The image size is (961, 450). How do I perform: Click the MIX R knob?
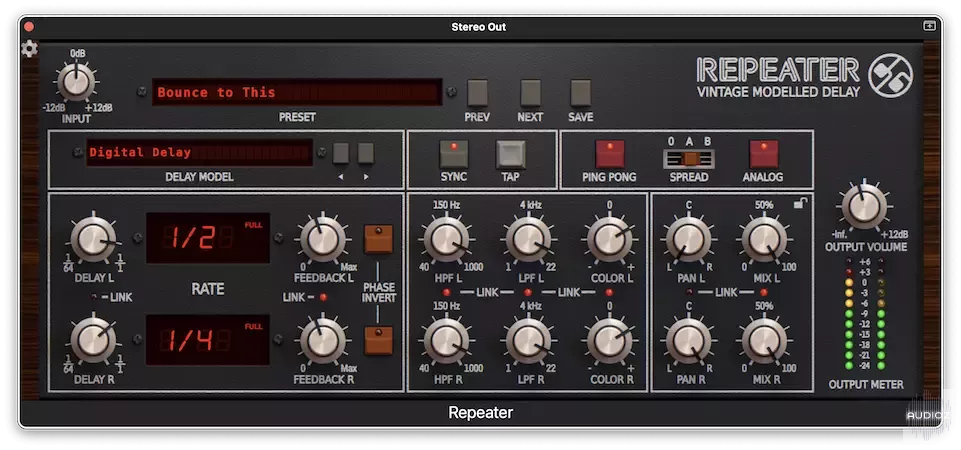click(764, 341)
